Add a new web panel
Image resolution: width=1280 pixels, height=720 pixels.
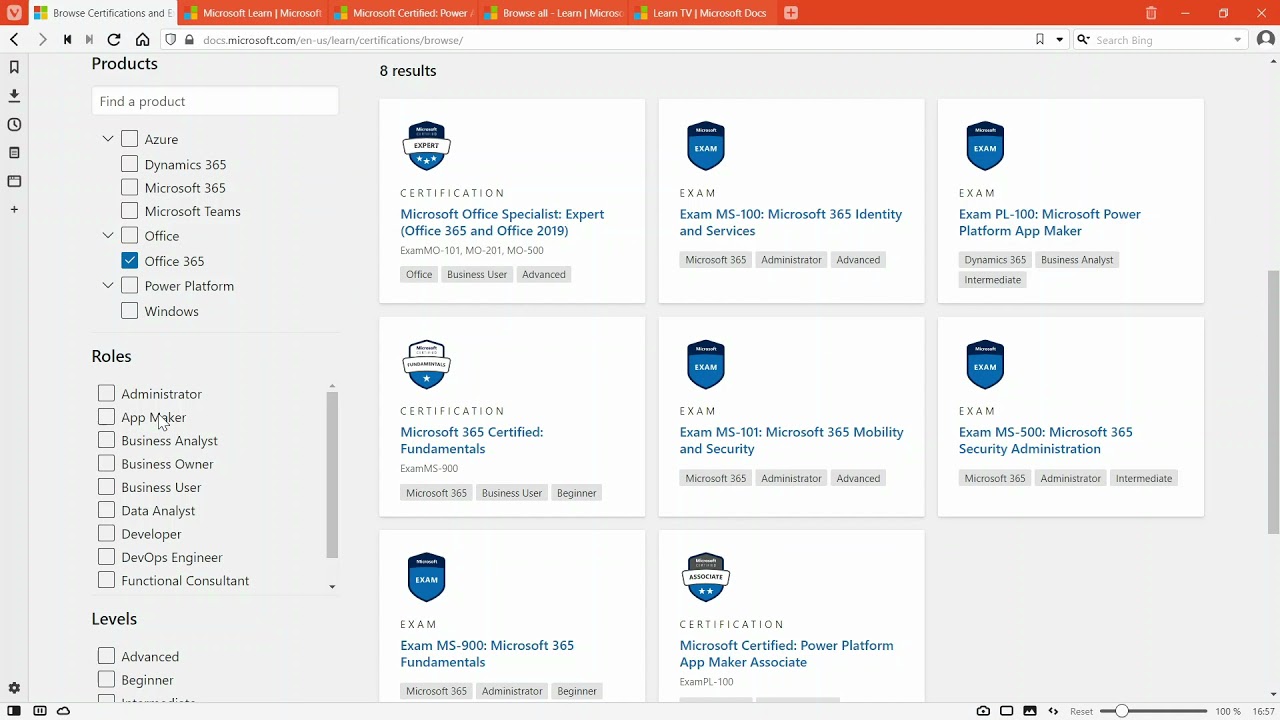point(14,209)
